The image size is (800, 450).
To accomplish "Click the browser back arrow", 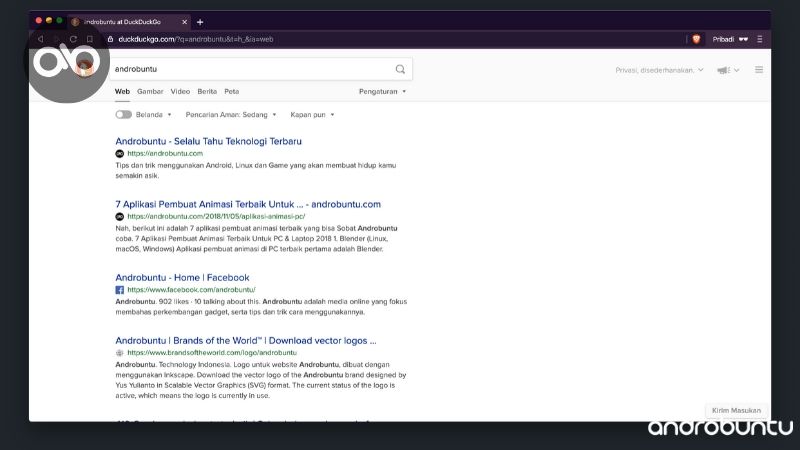I will 40,39.
